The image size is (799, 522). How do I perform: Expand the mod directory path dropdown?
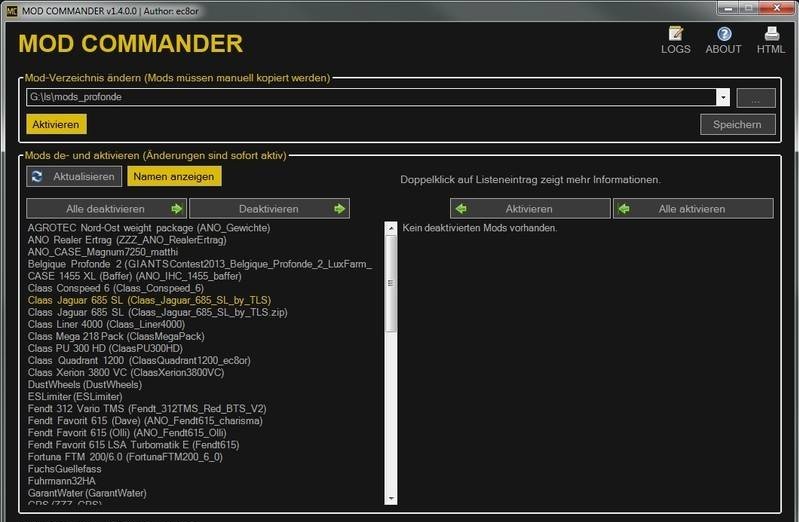click(722, 98)
